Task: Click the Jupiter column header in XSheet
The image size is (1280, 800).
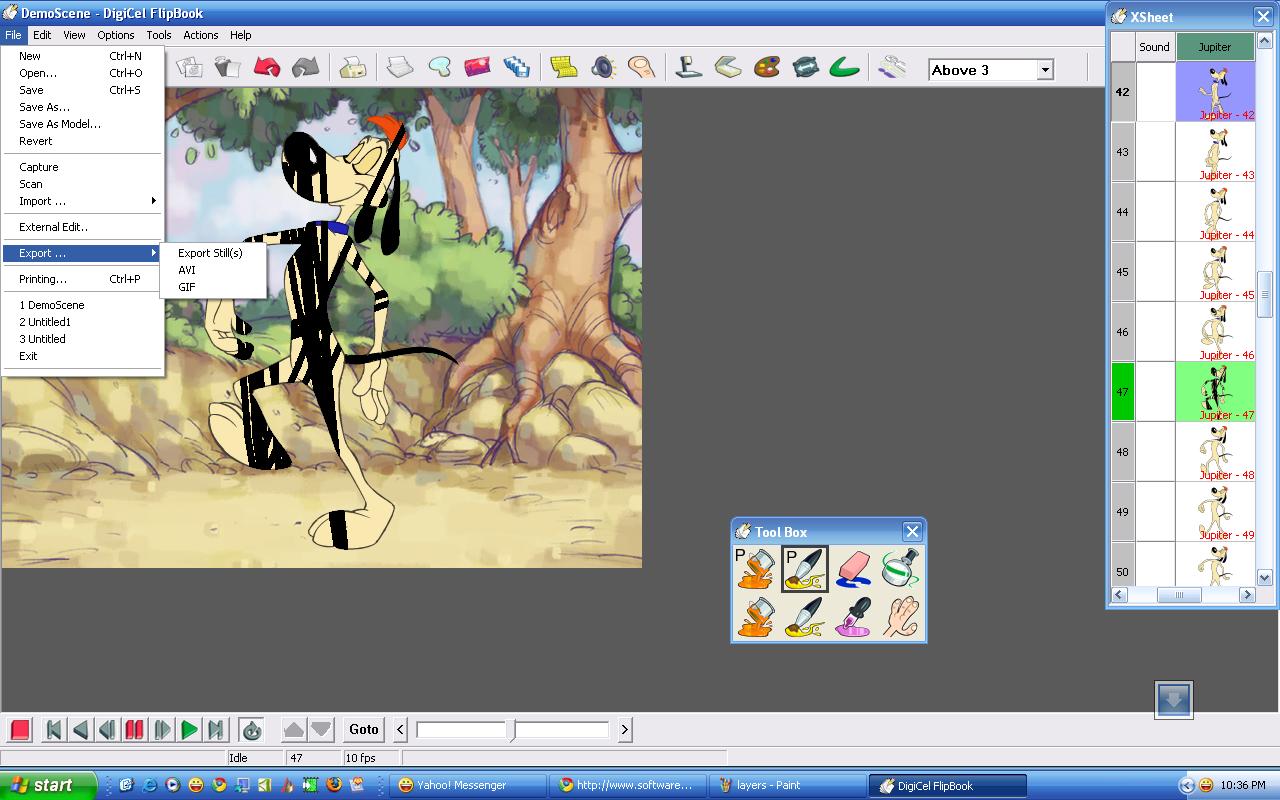Action: click(x=1215, y=46)
